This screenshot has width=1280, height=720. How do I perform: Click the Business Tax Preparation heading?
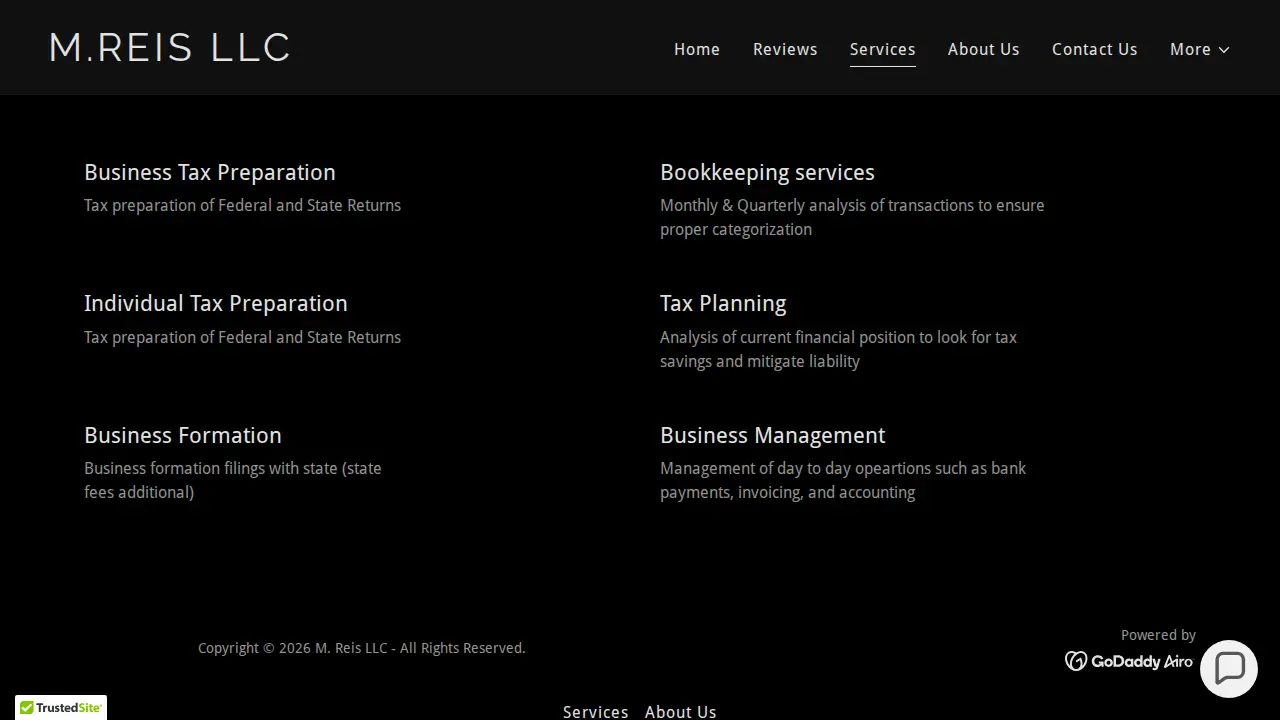point(210,172)
